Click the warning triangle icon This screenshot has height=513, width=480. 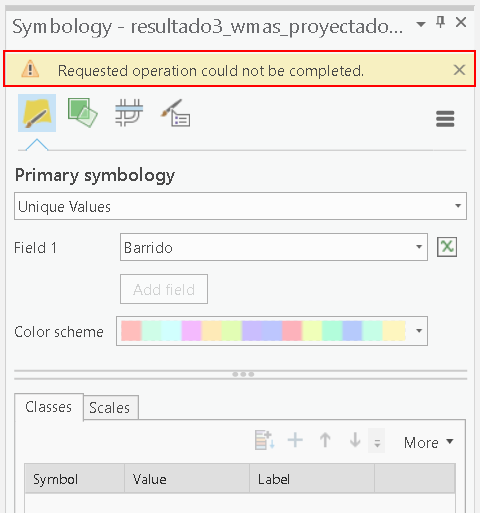pos(30,69)
